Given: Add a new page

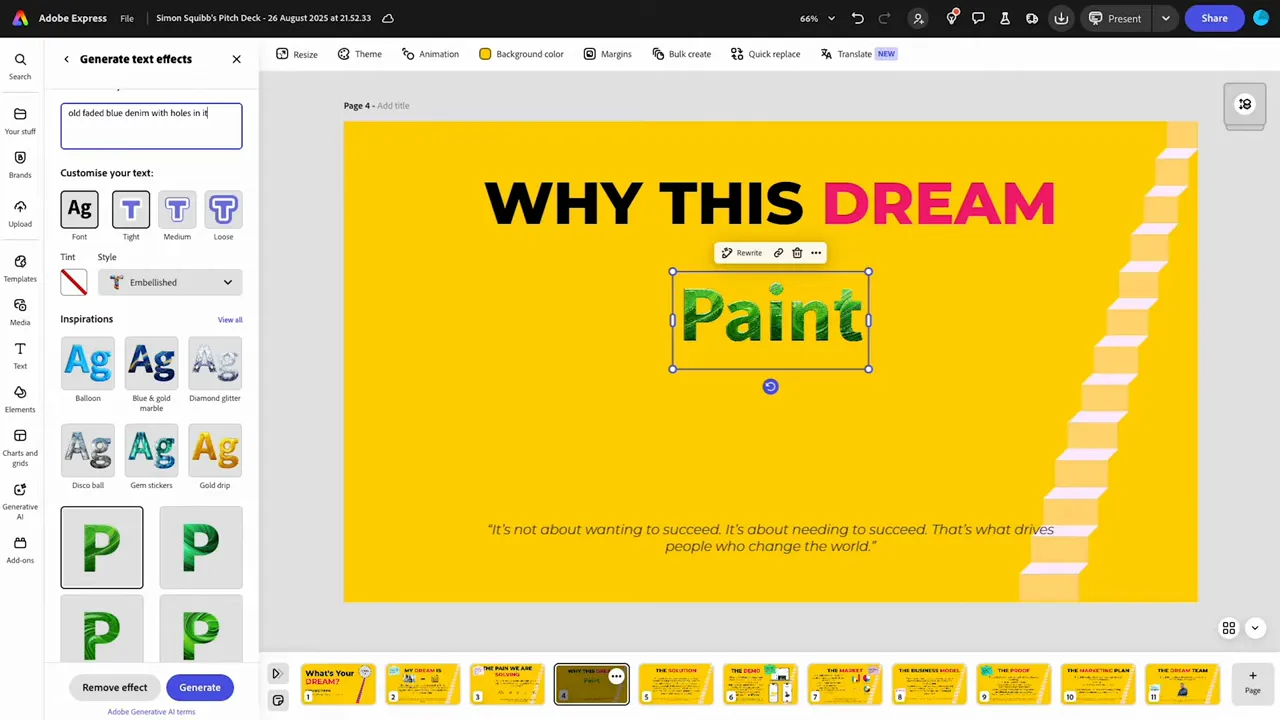Looking at the screenshot, I should point(1252,682).
